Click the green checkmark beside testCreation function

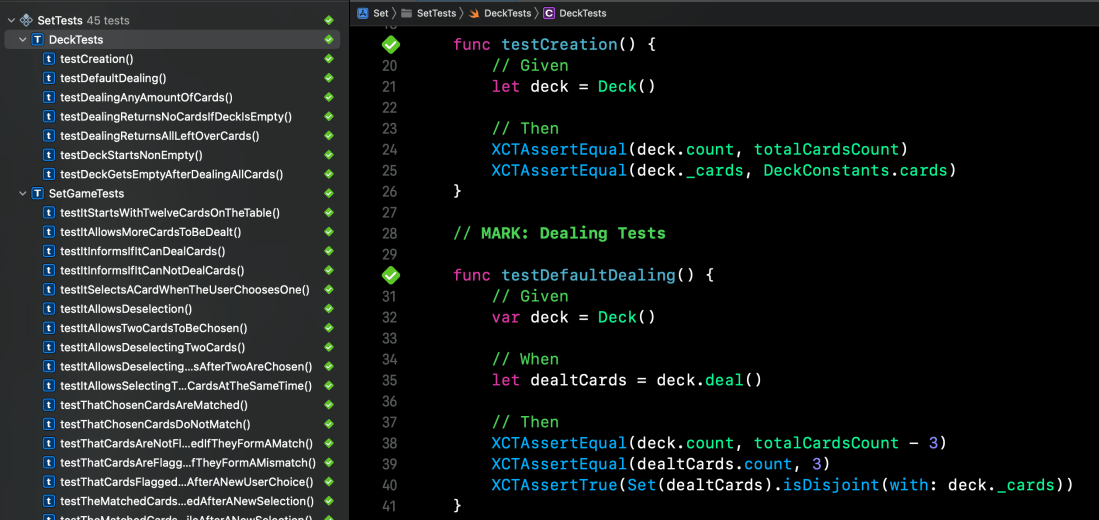[x=391, y=45]
